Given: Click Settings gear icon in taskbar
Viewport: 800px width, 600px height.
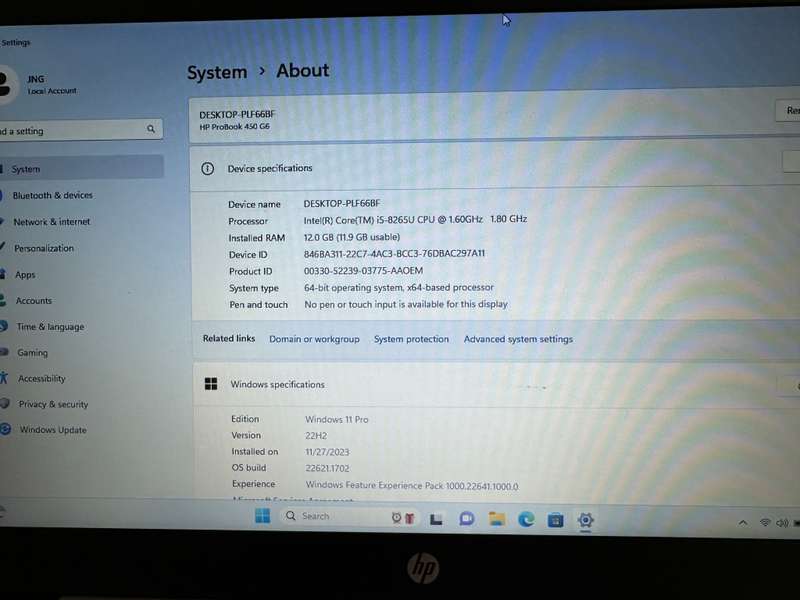Looking at the screenshot, I should click(586, 520).
